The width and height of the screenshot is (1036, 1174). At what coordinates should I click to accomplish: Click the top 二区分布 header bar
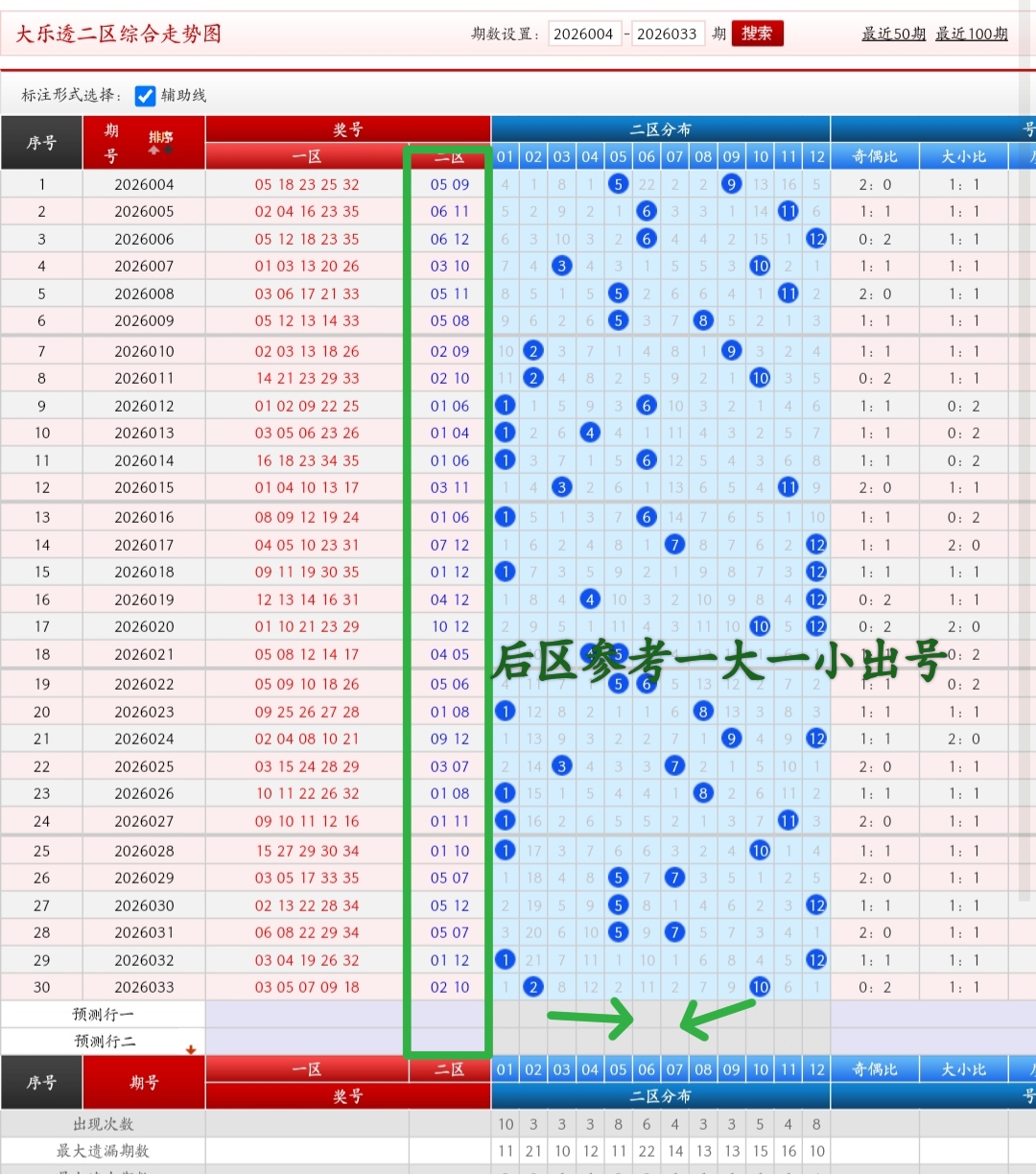[x=660, y=129]
